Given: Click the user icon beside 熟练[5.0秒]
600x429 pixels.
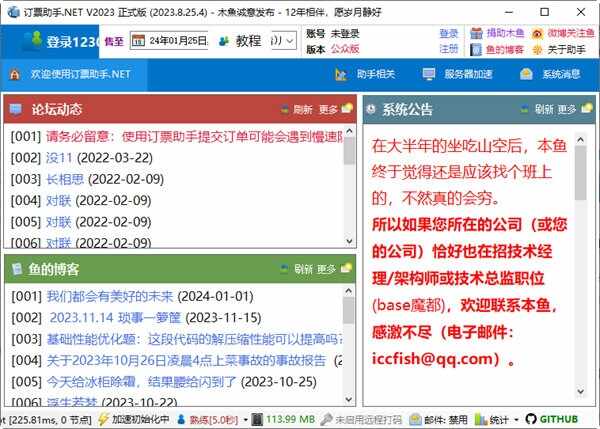Looking at the screenshot, I should click(x=181, y=419).
